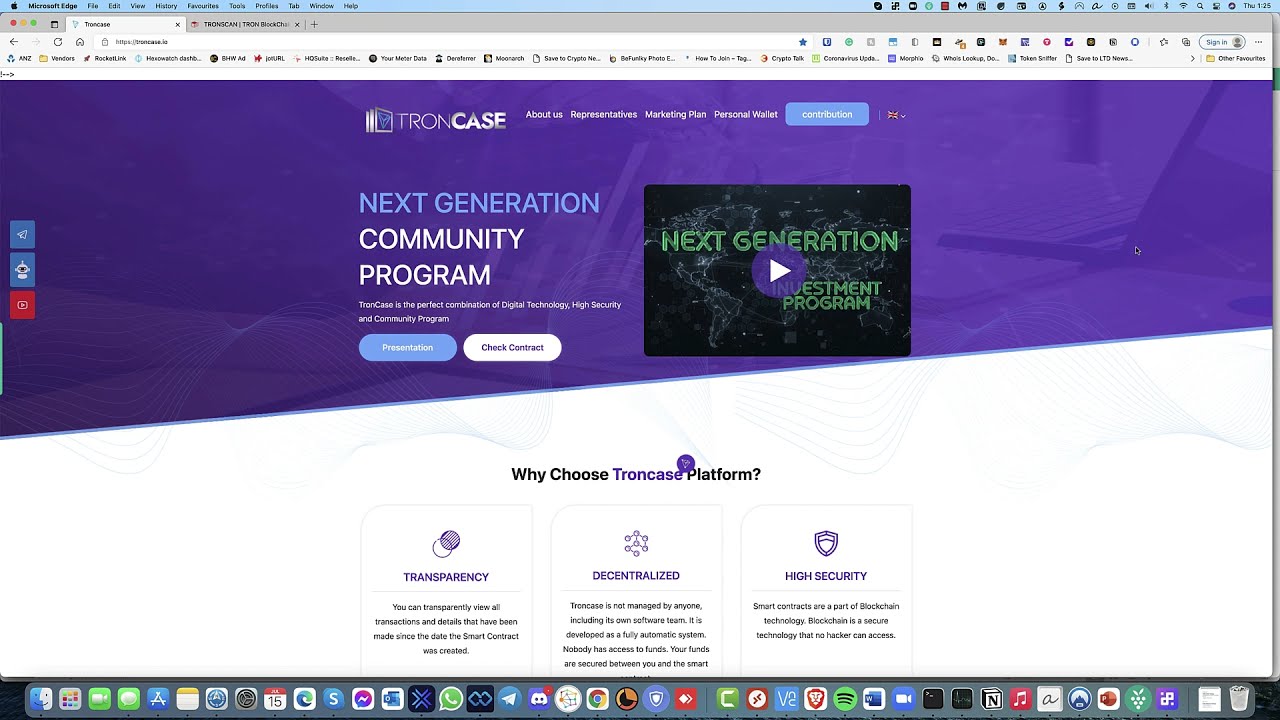Select the Troncase browser tab
1280x720 pixels.
[126, 24]
